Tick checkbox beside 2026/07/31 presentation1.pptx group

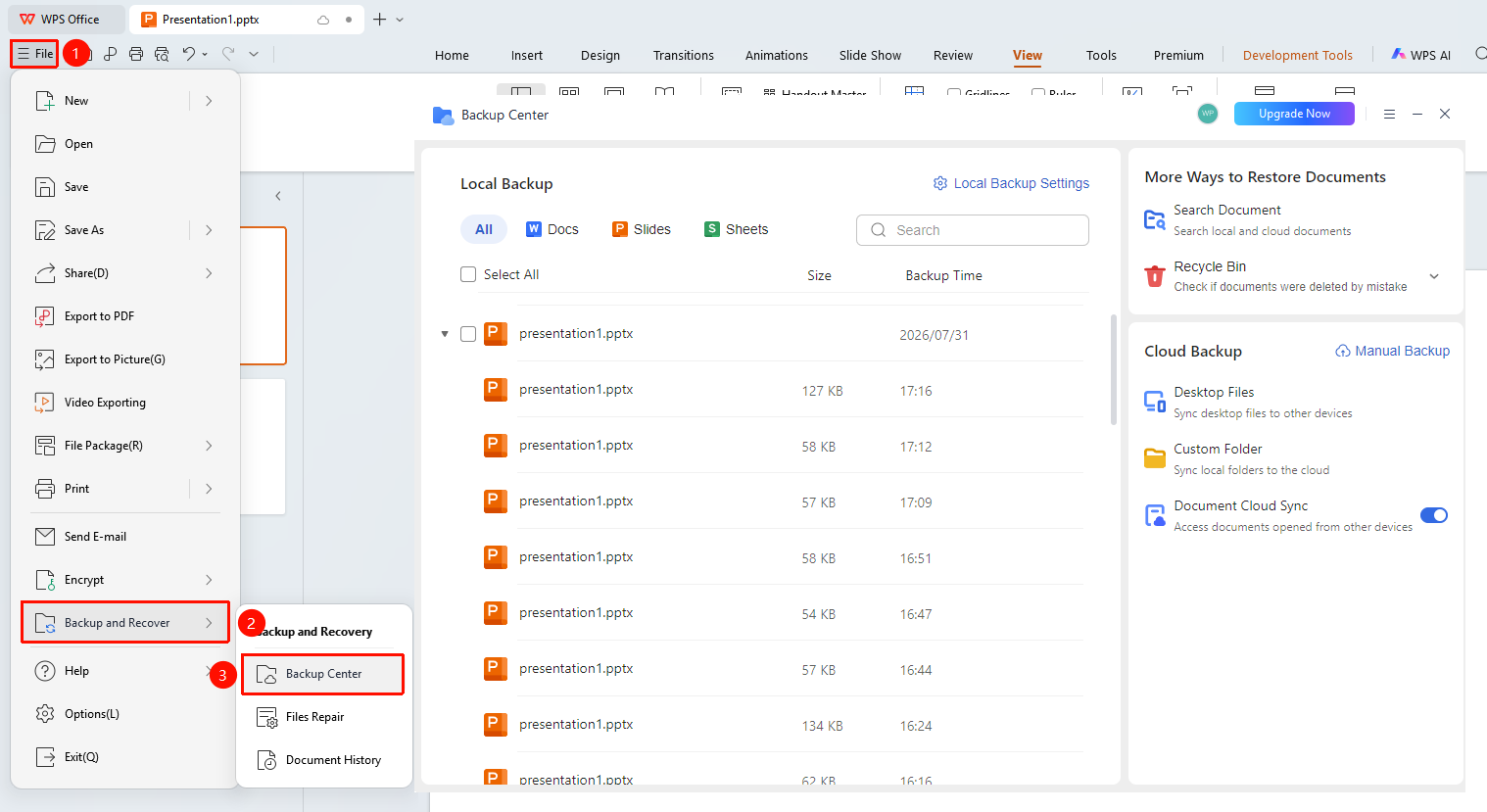click(468, 334)
